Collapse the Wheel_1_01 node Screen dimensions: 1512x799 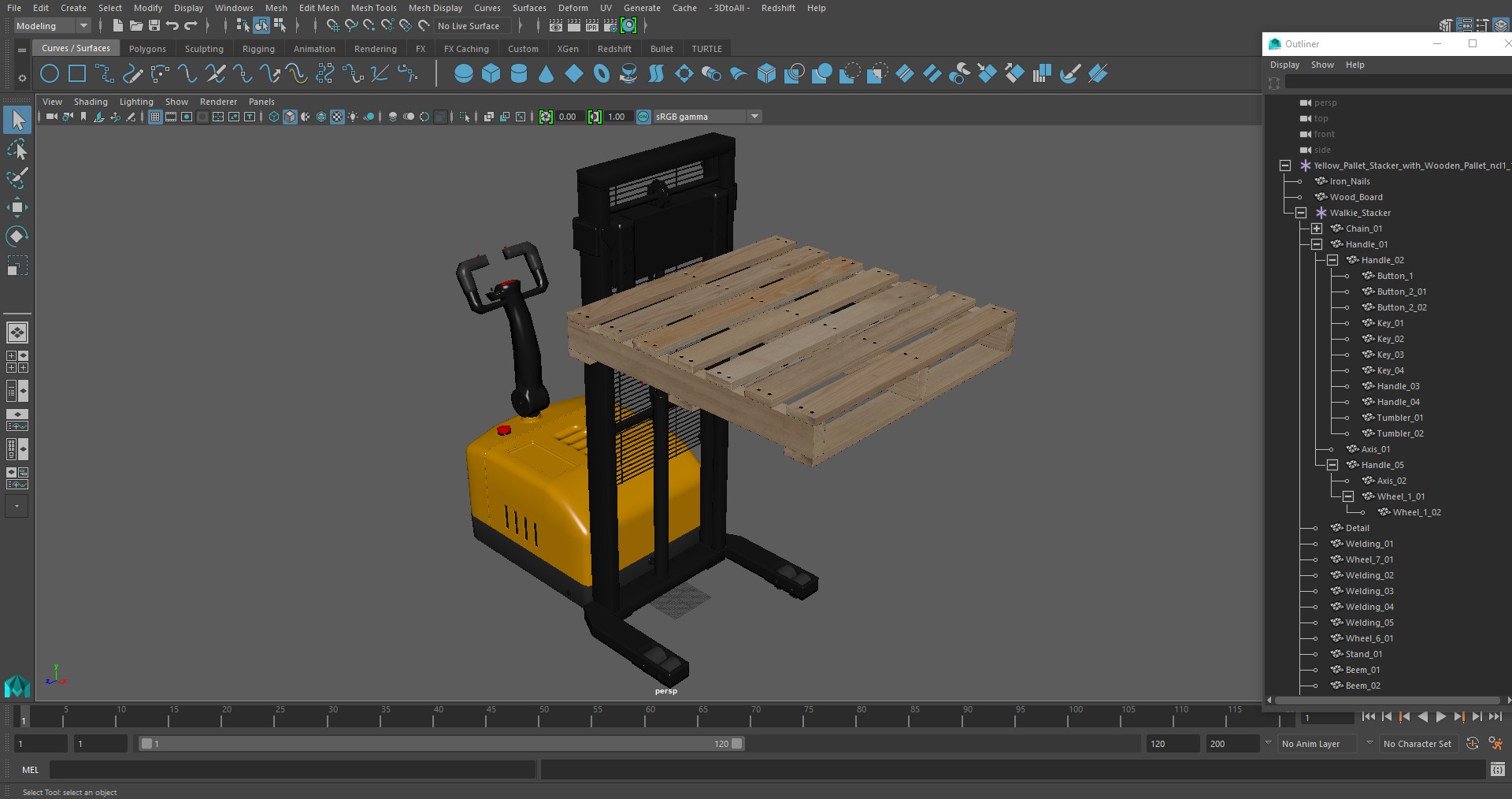[1348, 496]
